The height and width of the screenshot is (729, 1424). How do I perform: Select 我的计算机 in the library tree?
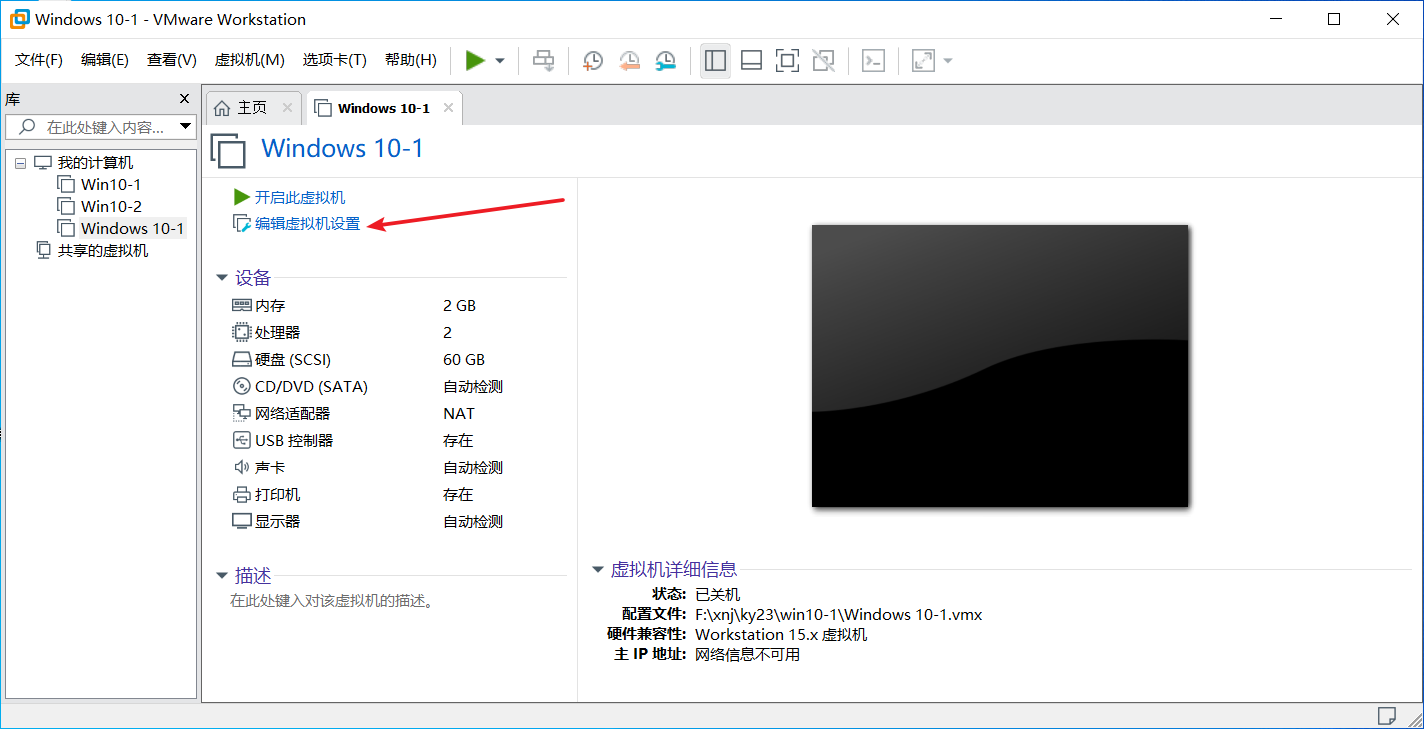95,163
